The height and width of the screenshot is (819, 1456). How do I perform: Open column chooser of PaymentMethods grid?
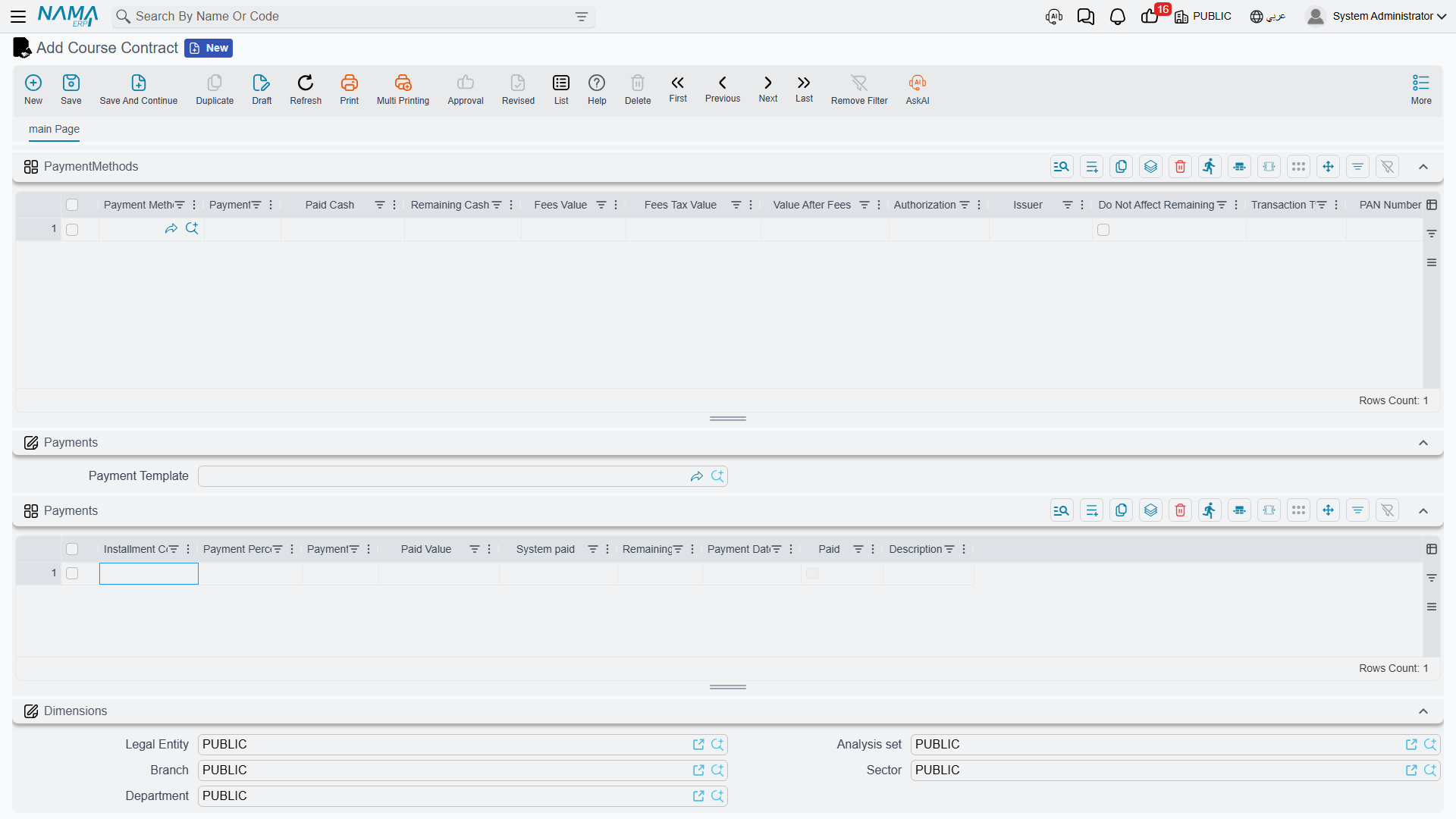(1432, 205)
